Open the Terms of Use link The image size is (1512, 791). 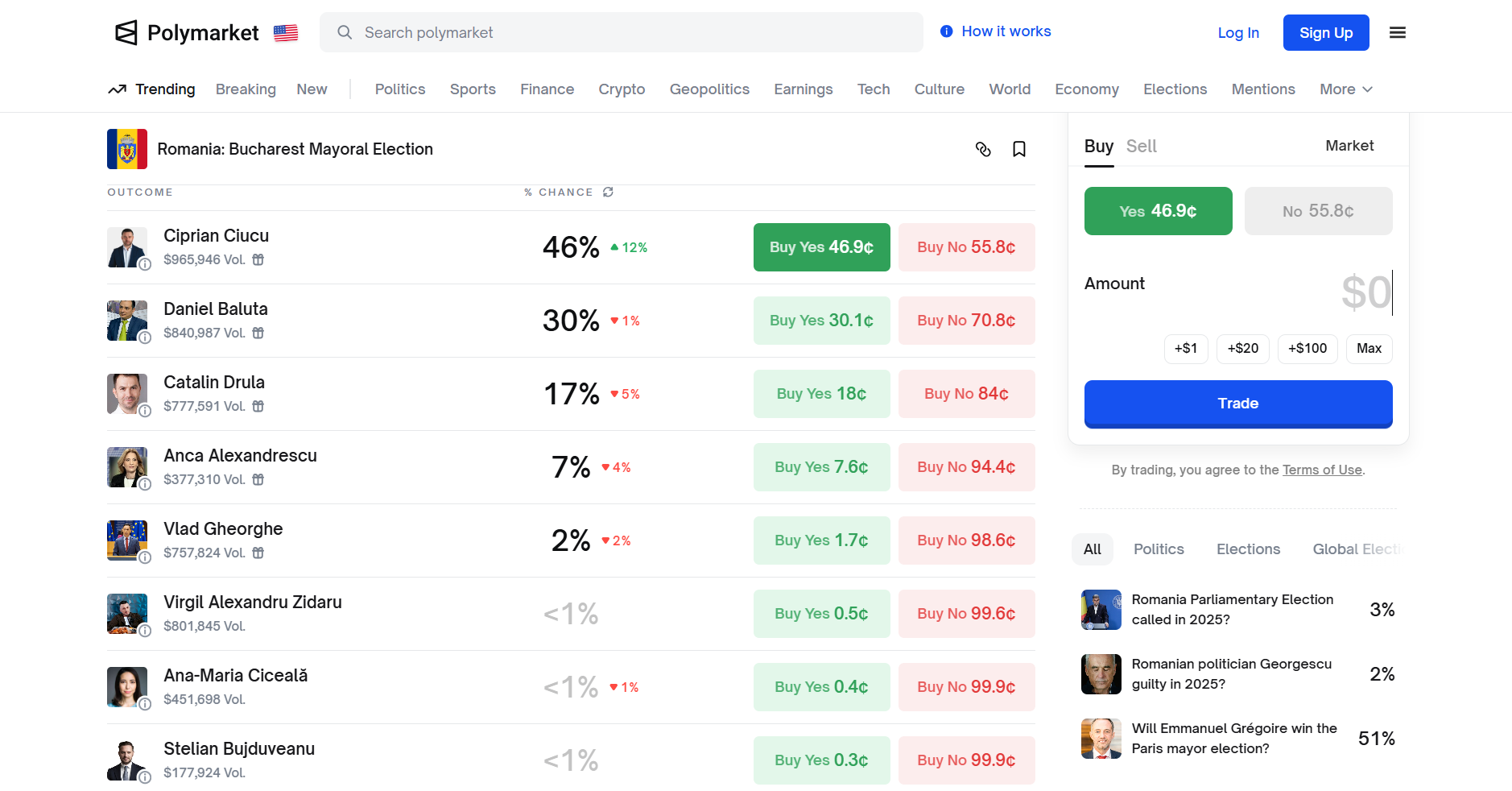pos(1322,470)
